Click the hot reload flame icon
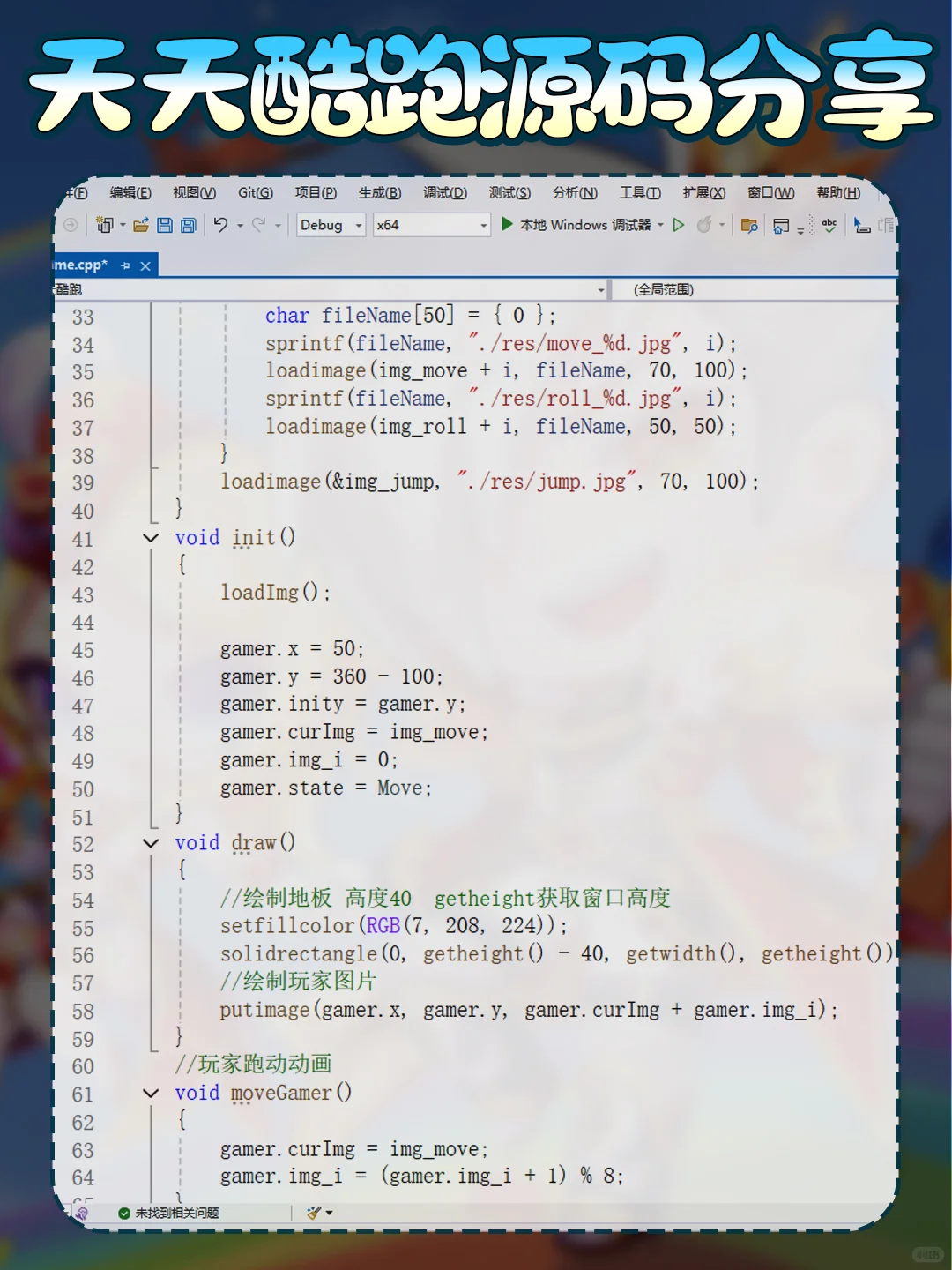 (x=704, y=225)
